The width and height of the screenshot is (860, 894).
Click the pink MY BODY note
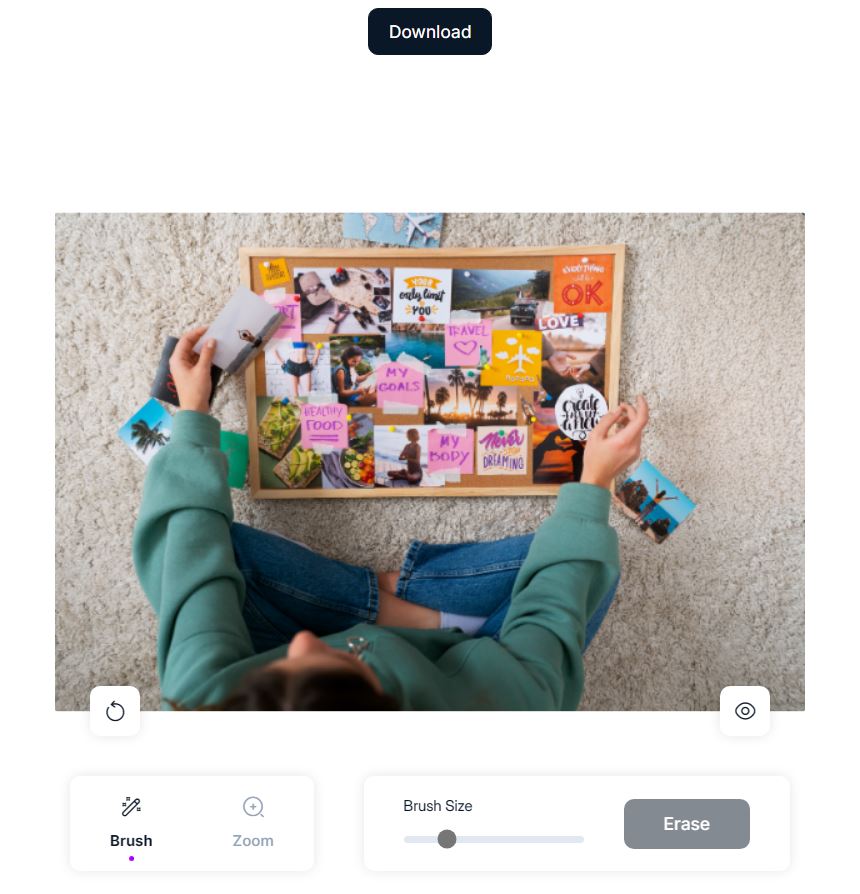pyautogui.click(x=451, y=450)
